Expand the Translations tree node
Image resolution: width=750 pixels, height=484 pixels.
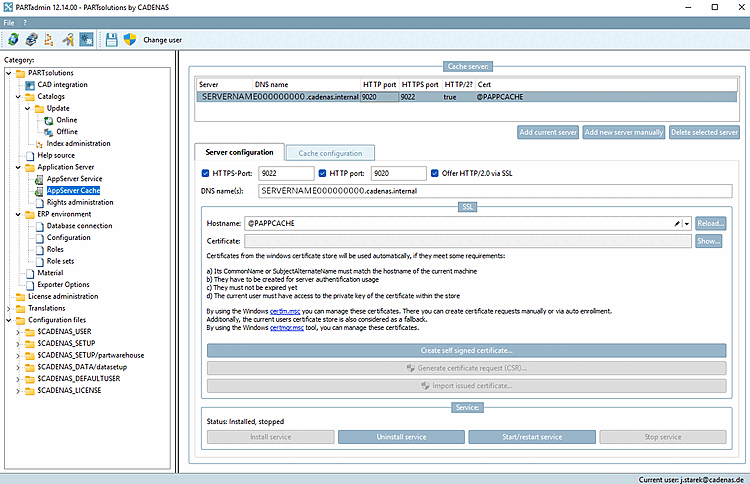point(9,308)
